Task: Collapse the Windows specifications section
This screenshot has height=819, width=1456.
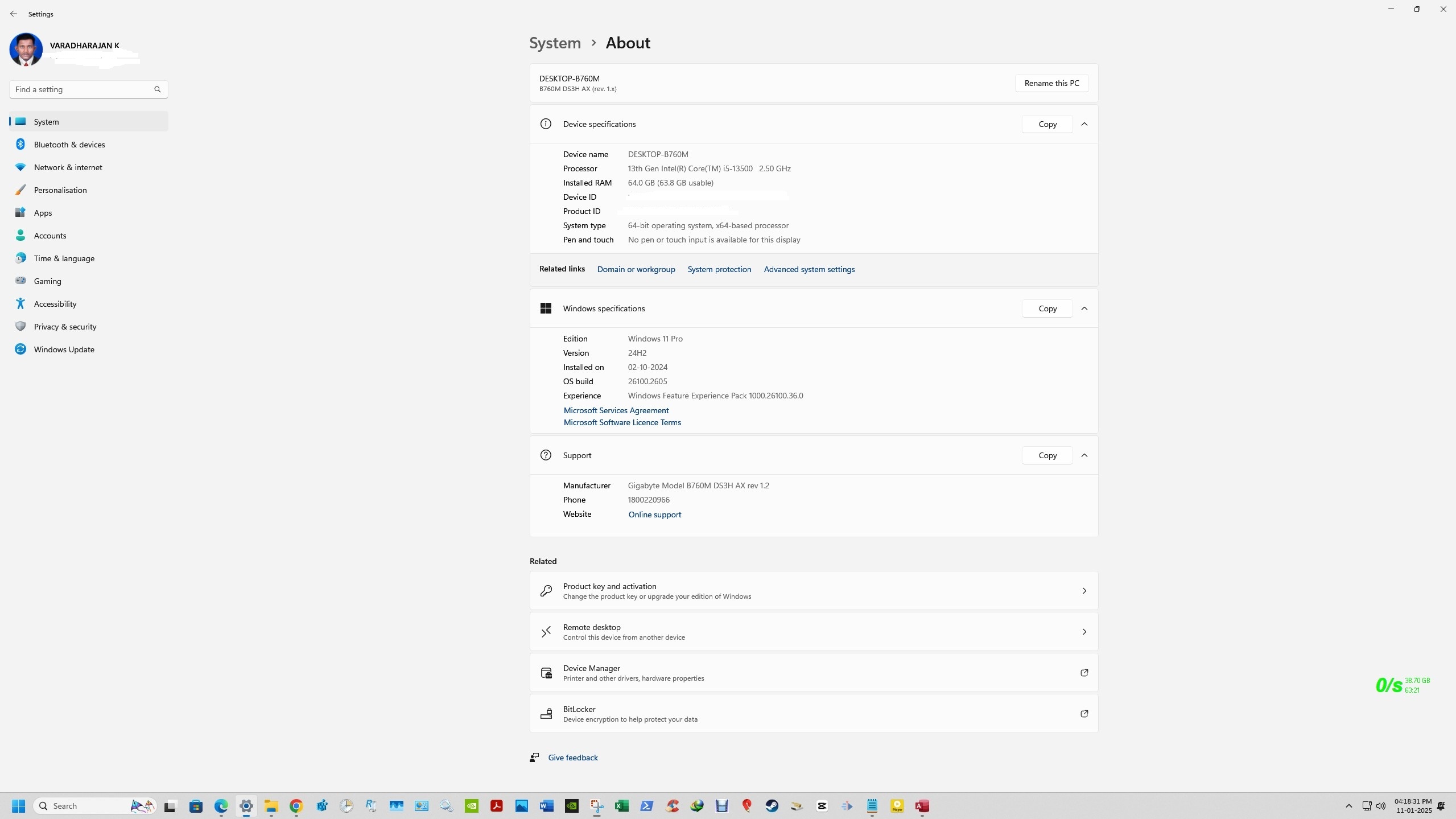Action: (x=1084, y=308)
